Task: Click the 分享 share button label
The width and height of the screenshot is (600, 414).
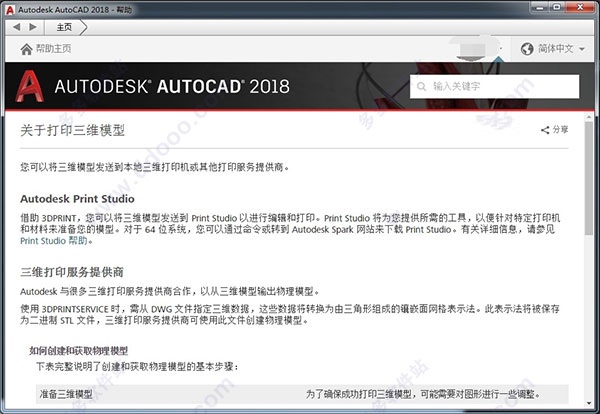Action: [x=560, y=130]
